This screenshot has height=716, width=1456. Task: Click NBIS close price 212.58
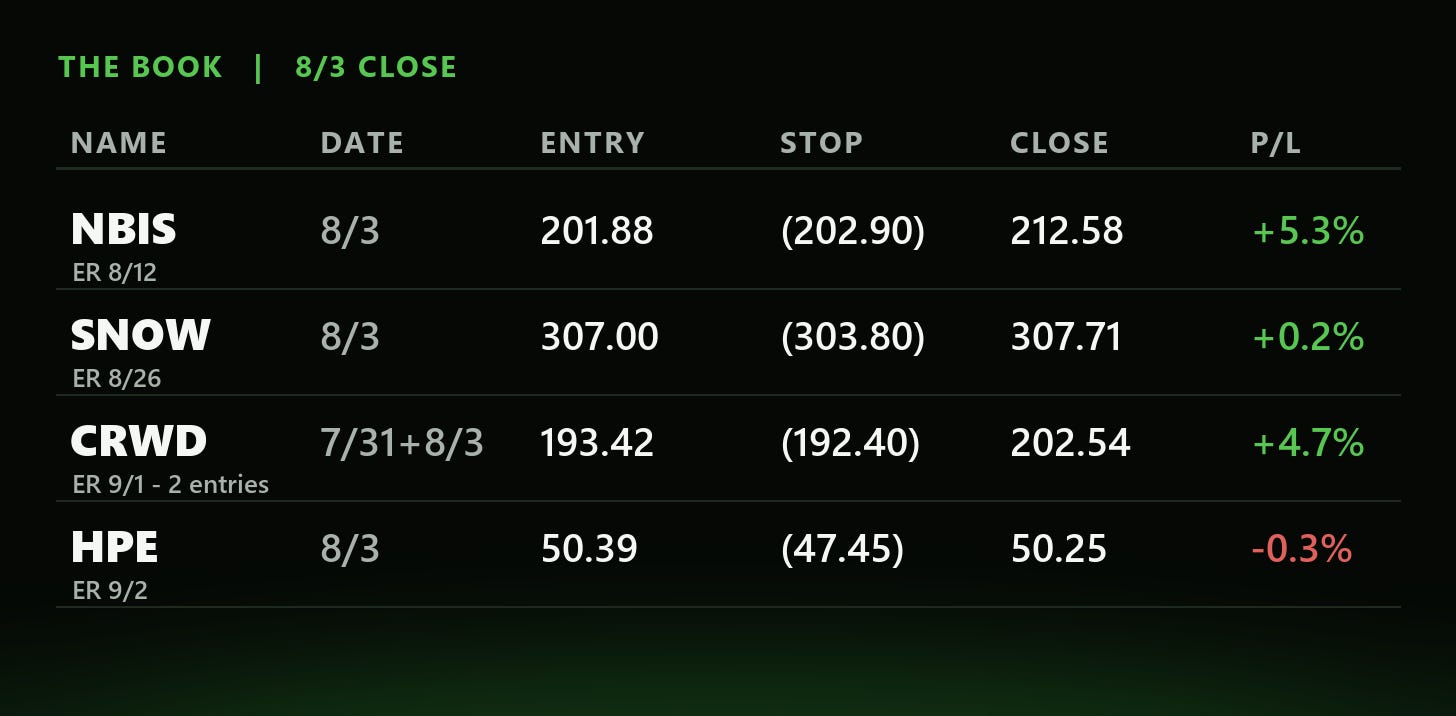coord(1066,231)
